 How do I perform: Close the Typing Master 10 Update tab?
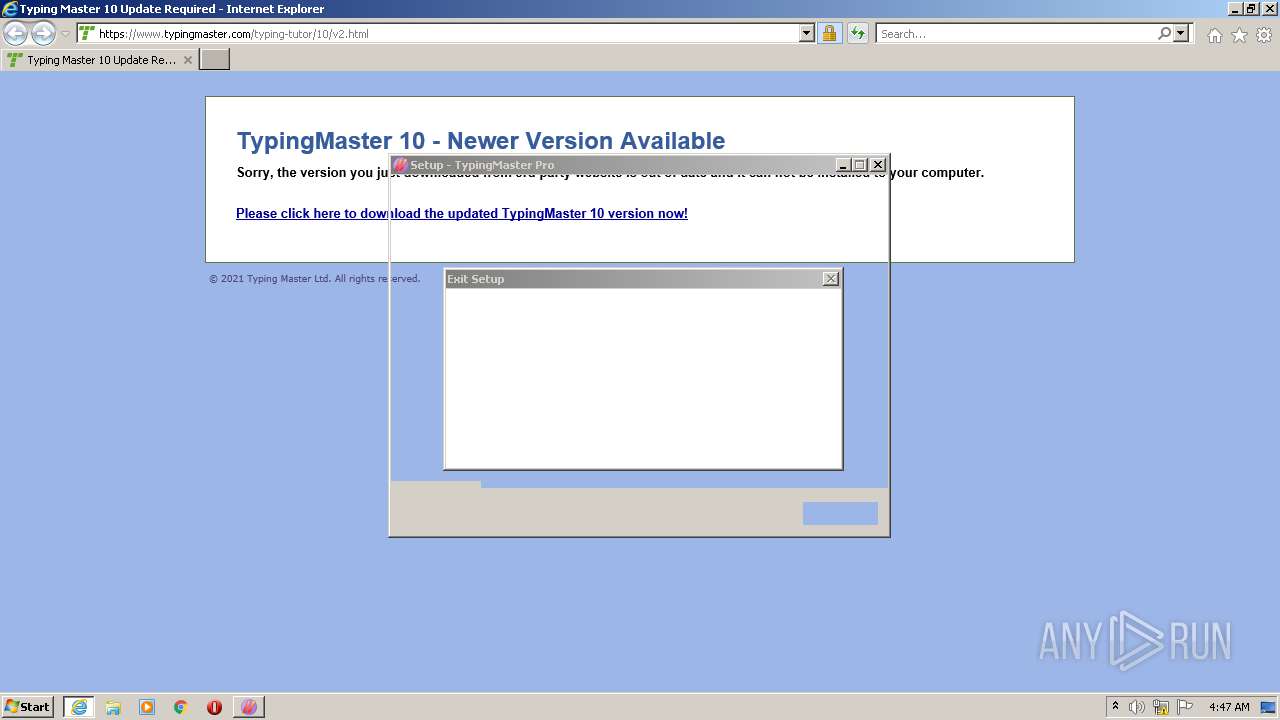click(x=187, y=60)
